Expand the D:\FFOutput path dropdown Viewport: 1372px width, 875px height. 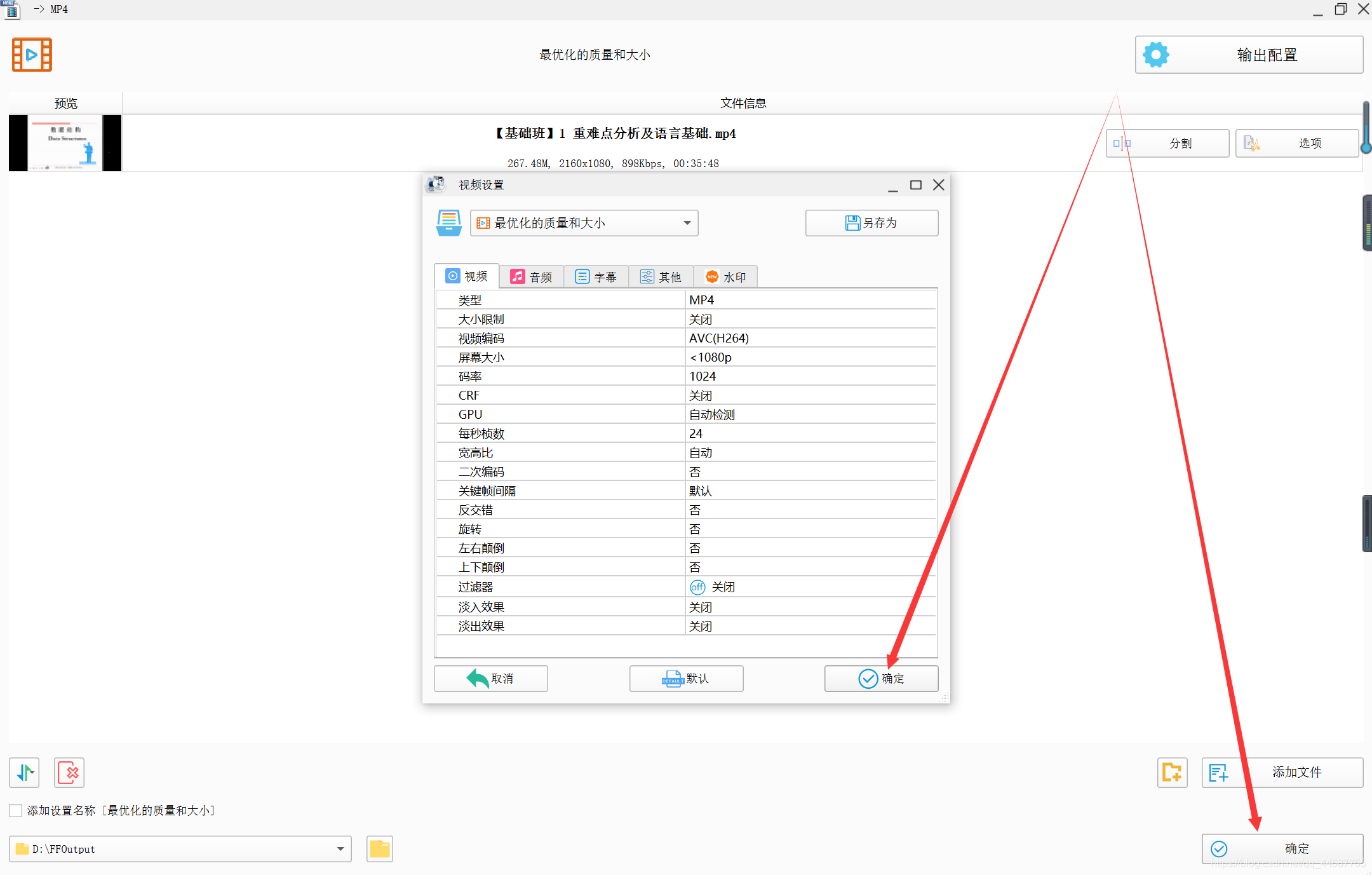[x=340, y=849]
